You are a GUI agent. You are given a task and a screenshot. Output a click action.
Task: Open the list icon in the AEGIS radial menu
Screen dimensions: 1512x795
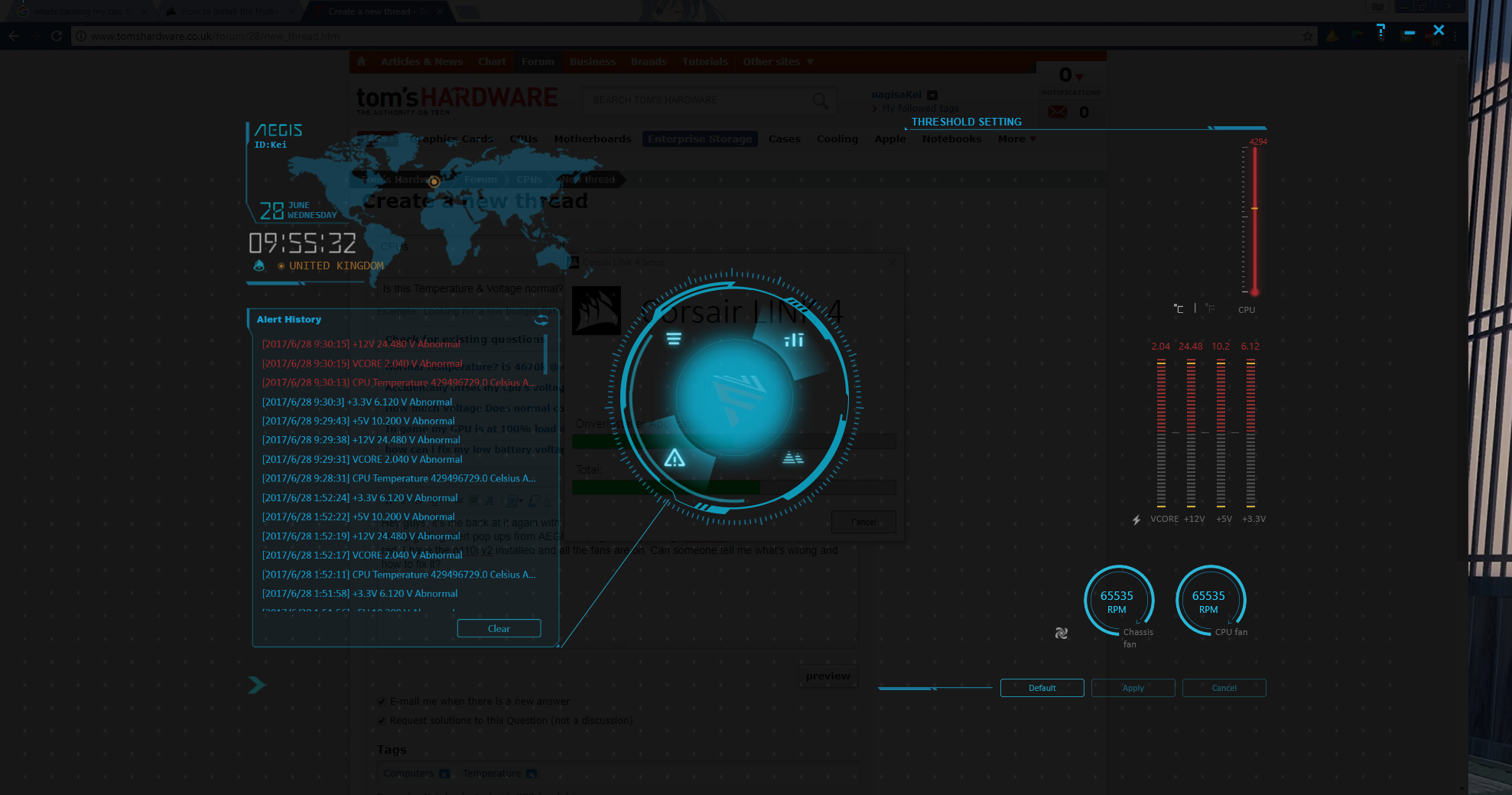click(674, 339)
